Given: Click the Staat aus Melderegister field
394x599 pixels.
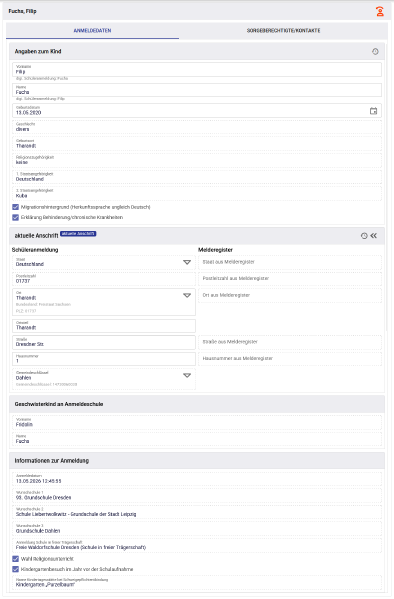Looking at the screenshot, I should pyautogui.click(x=290, y=262).
